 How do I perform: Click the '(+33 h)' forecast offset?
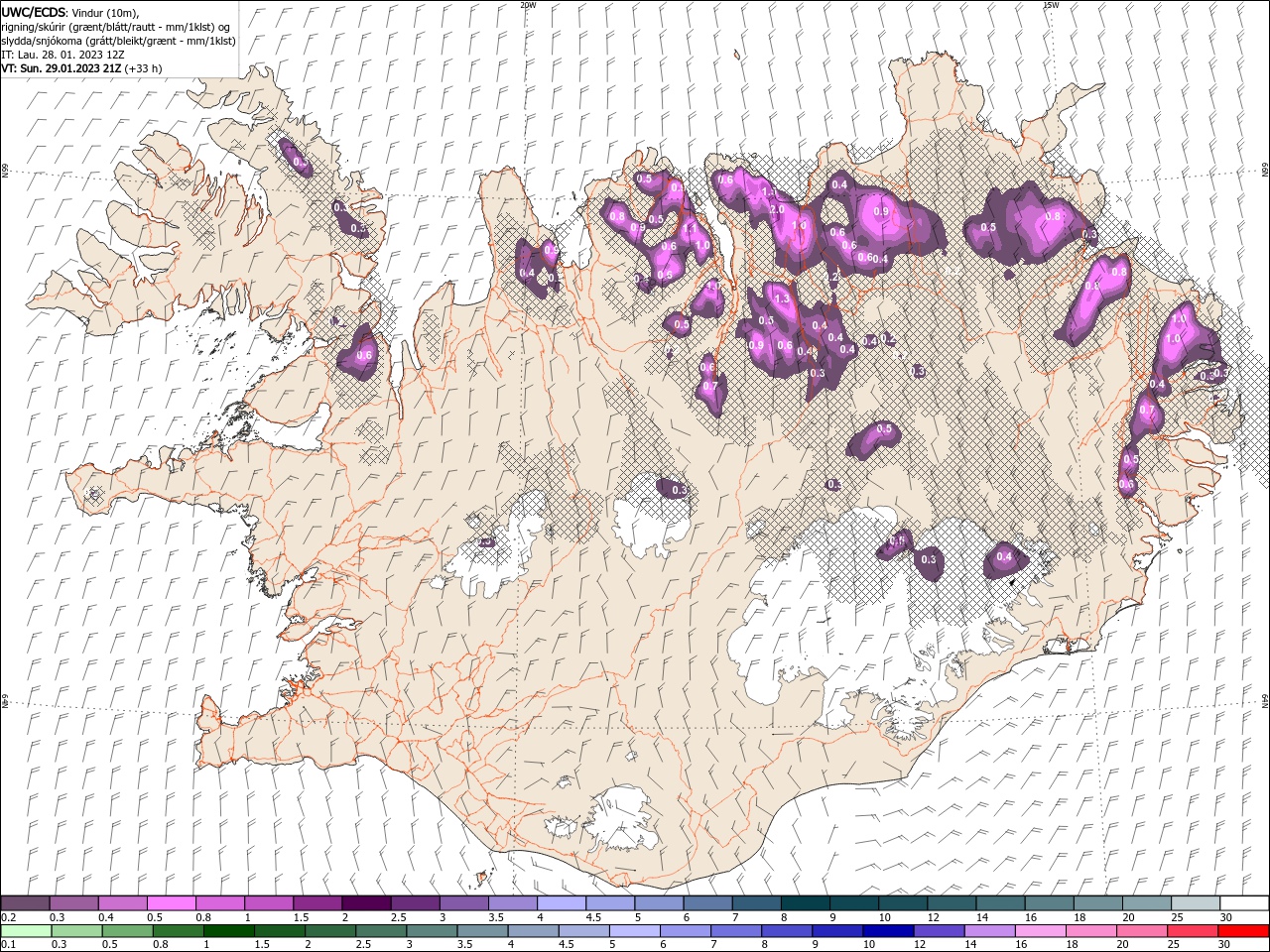[144, 68]
